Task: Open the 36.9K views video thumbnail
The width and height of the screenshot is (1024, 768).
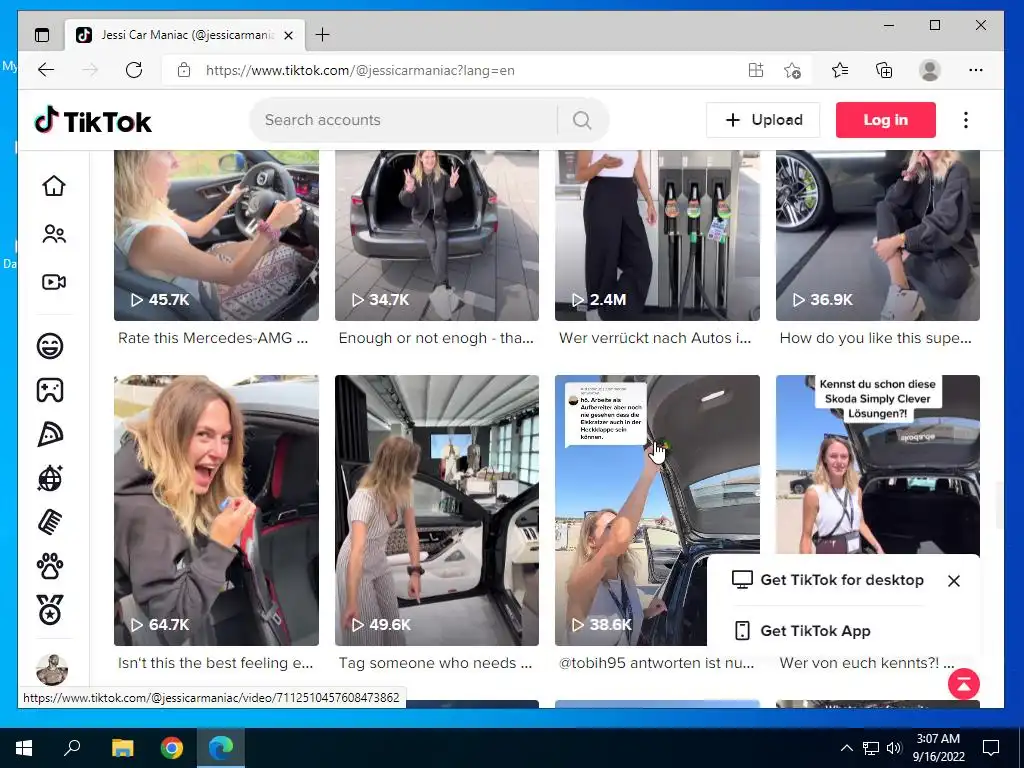Action: pyautogui.click(x=878, y=235)
